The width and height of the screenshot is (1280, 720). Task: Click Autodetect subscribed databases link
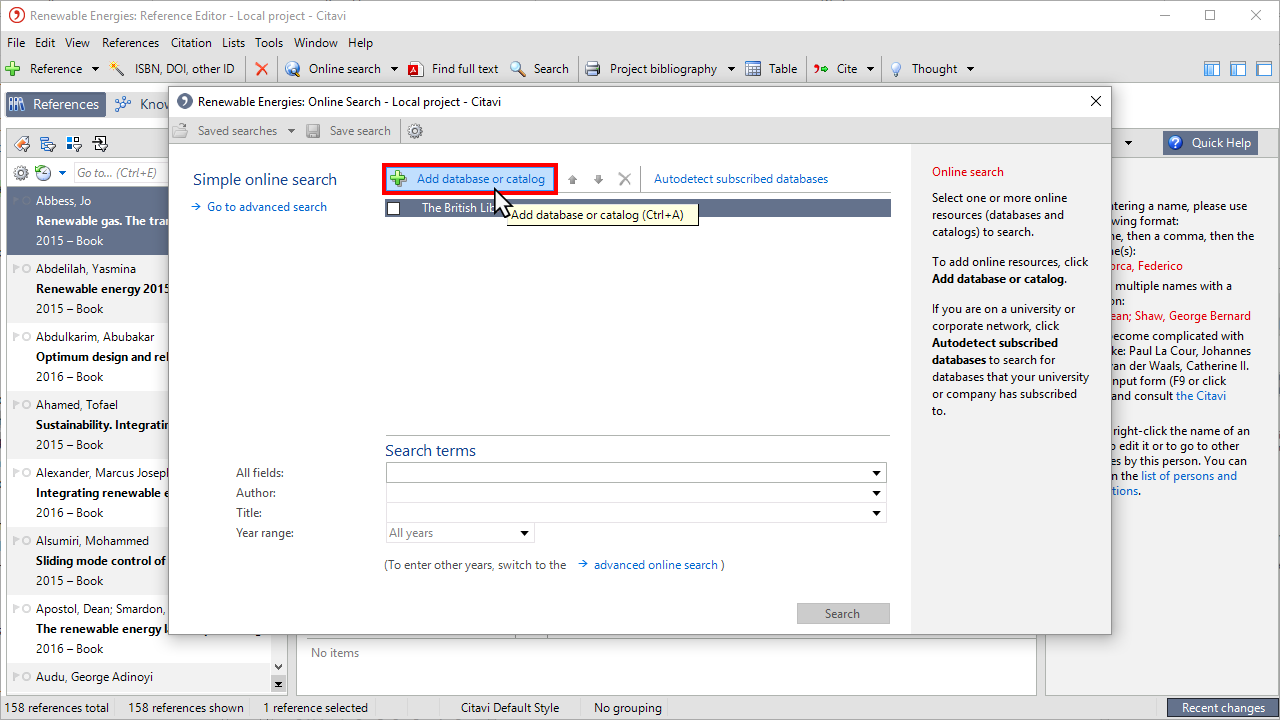coord(741,179)
